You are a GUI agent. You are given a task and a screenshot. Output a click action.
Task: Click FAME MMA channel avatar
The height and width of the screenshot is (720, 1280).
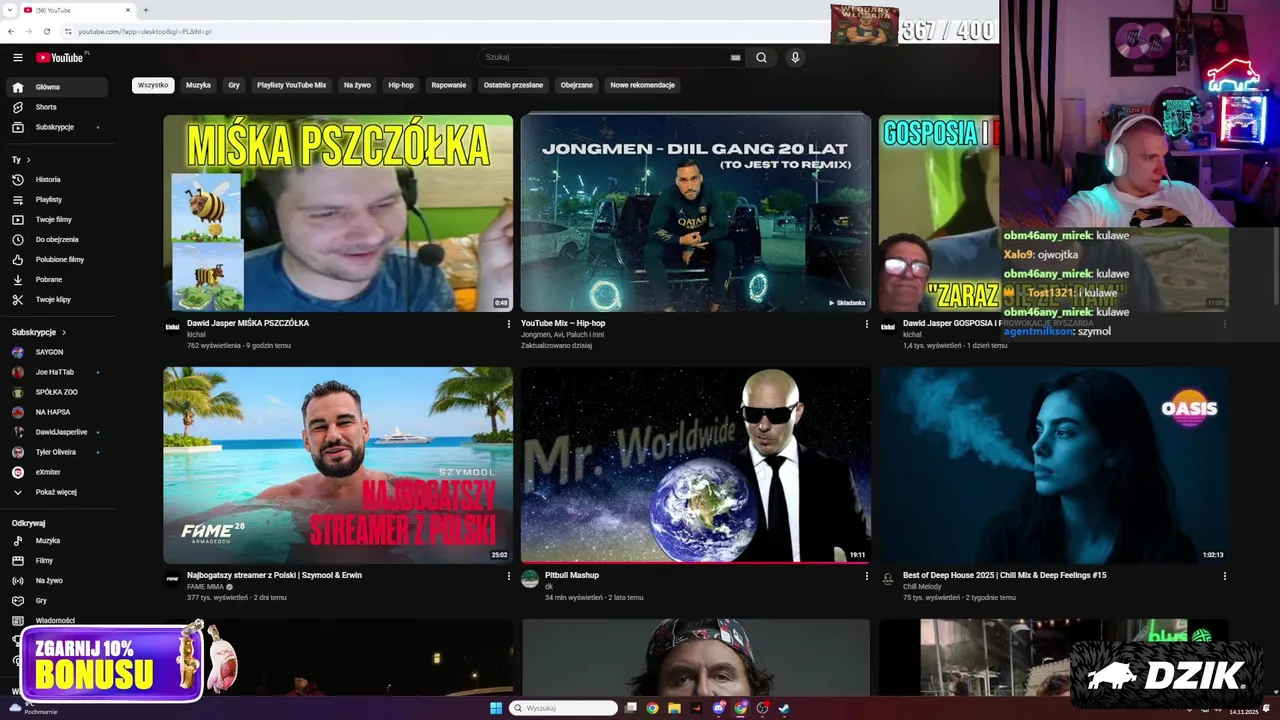click(x=172, y=579)
